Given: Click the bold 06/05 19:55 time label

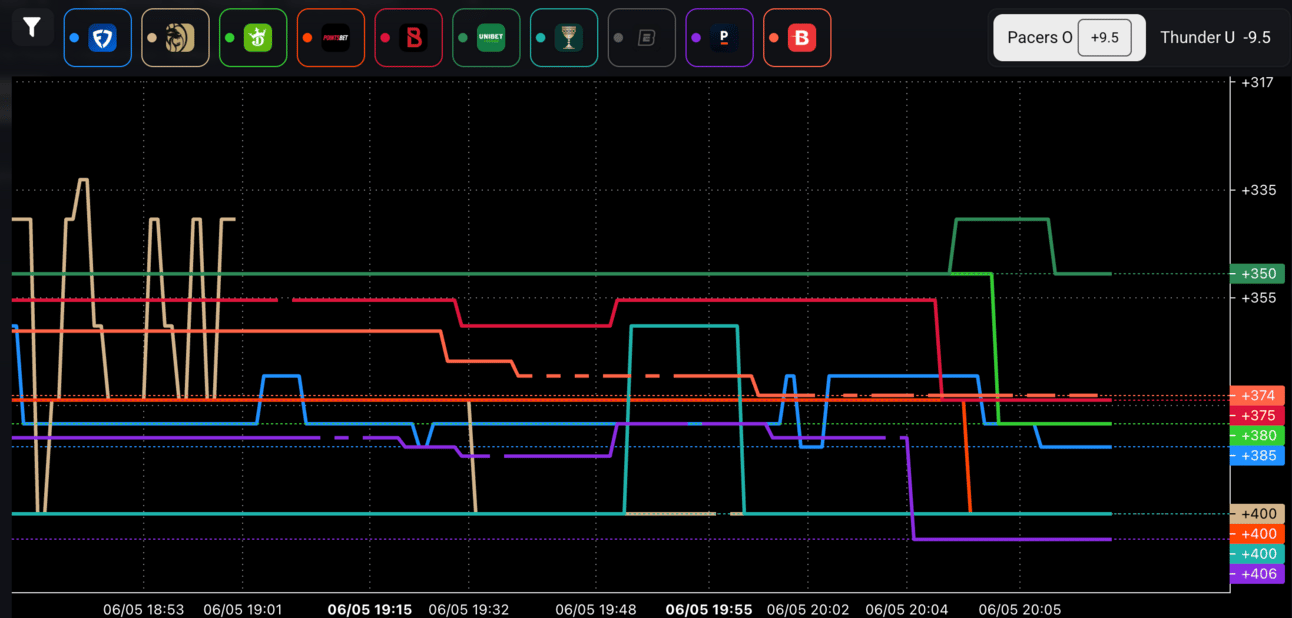Looking at the screenshot, I should (x=708, y=609).
